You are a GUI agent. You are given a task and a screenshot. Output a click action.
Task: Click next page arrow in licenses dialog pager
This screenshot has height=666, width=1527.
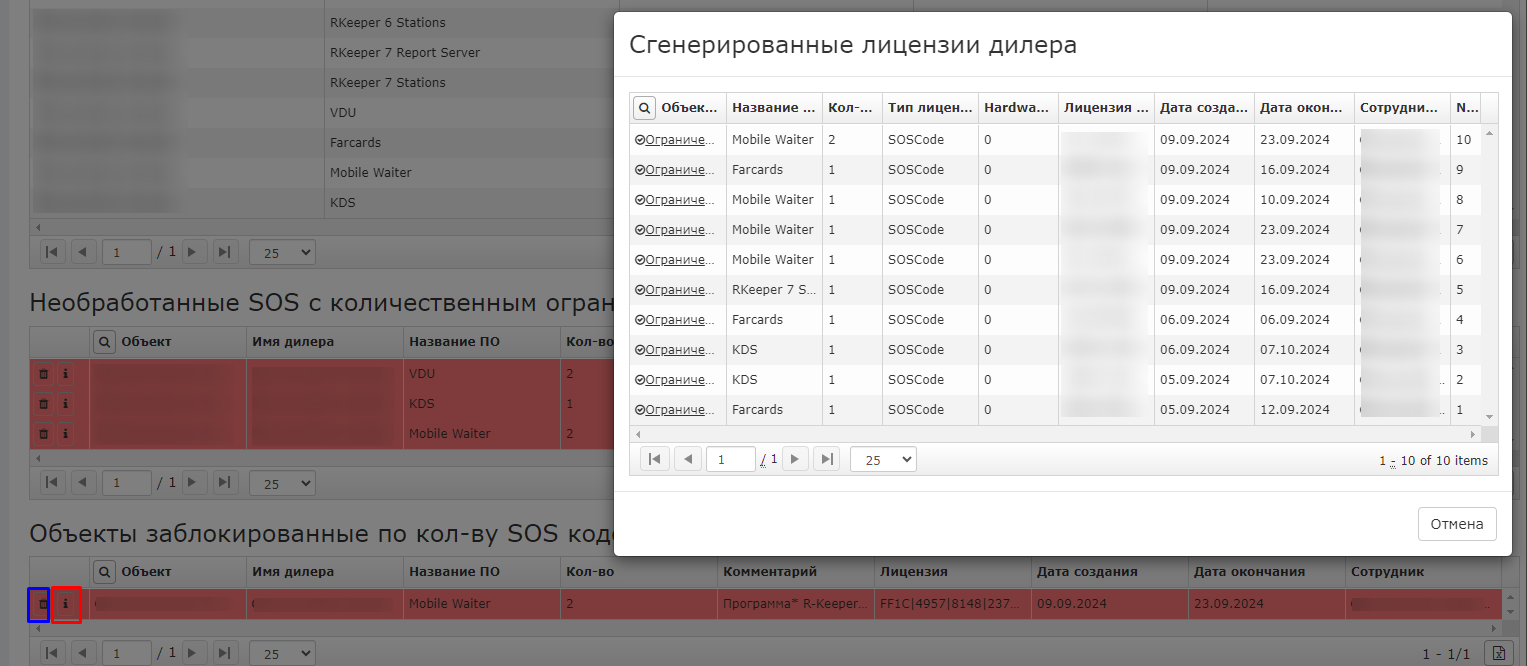[x=795, y=459]
